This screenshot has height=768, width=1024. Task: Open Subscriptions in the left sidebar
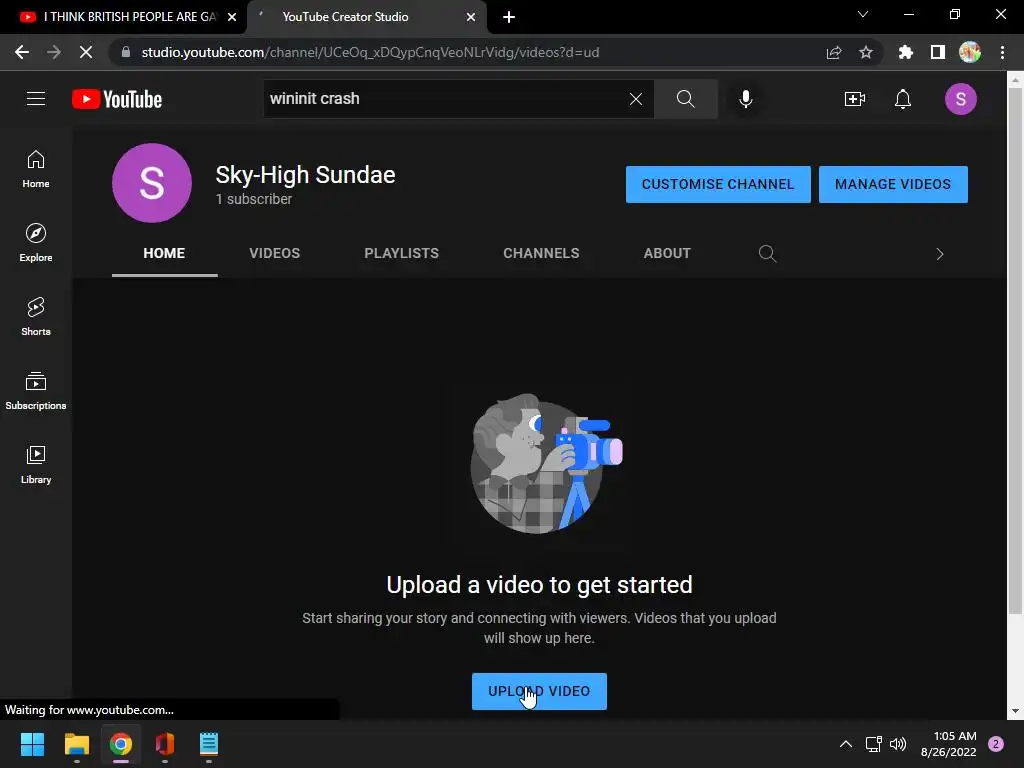coord(36,391)
